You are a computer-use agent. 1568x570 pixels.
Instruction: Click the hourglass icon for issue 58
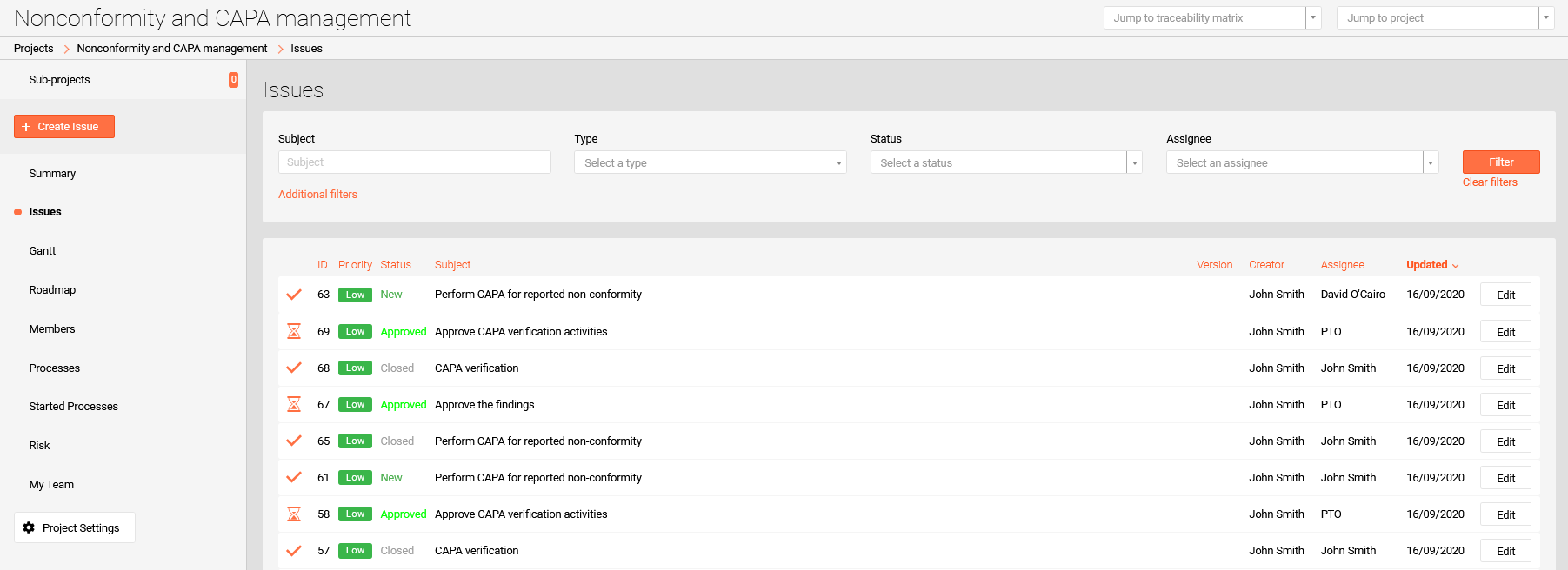[x=294, y=514]
